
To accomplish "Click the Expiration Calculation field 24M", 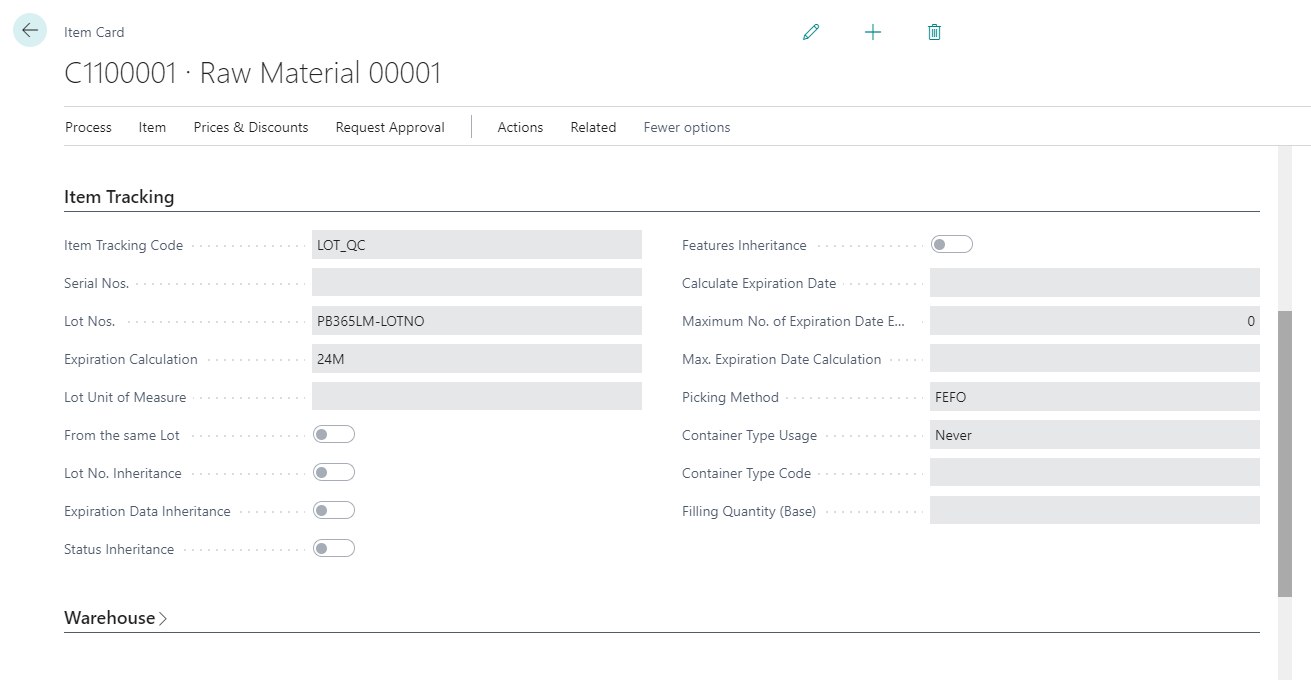I will (x=477, y=359).
